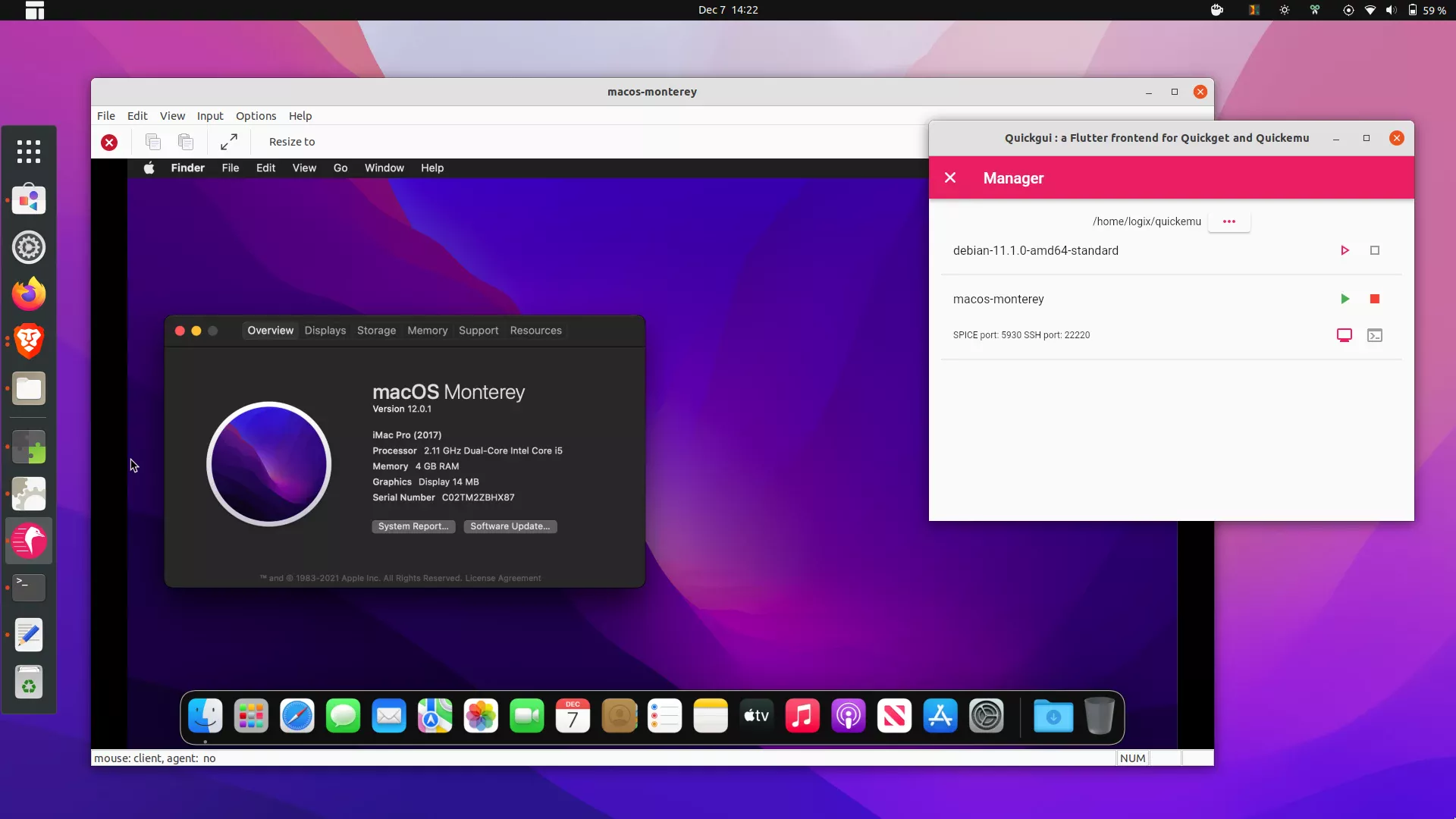Switch to the Memory tab
This screenshot has height=819, width=1456.
427,331
